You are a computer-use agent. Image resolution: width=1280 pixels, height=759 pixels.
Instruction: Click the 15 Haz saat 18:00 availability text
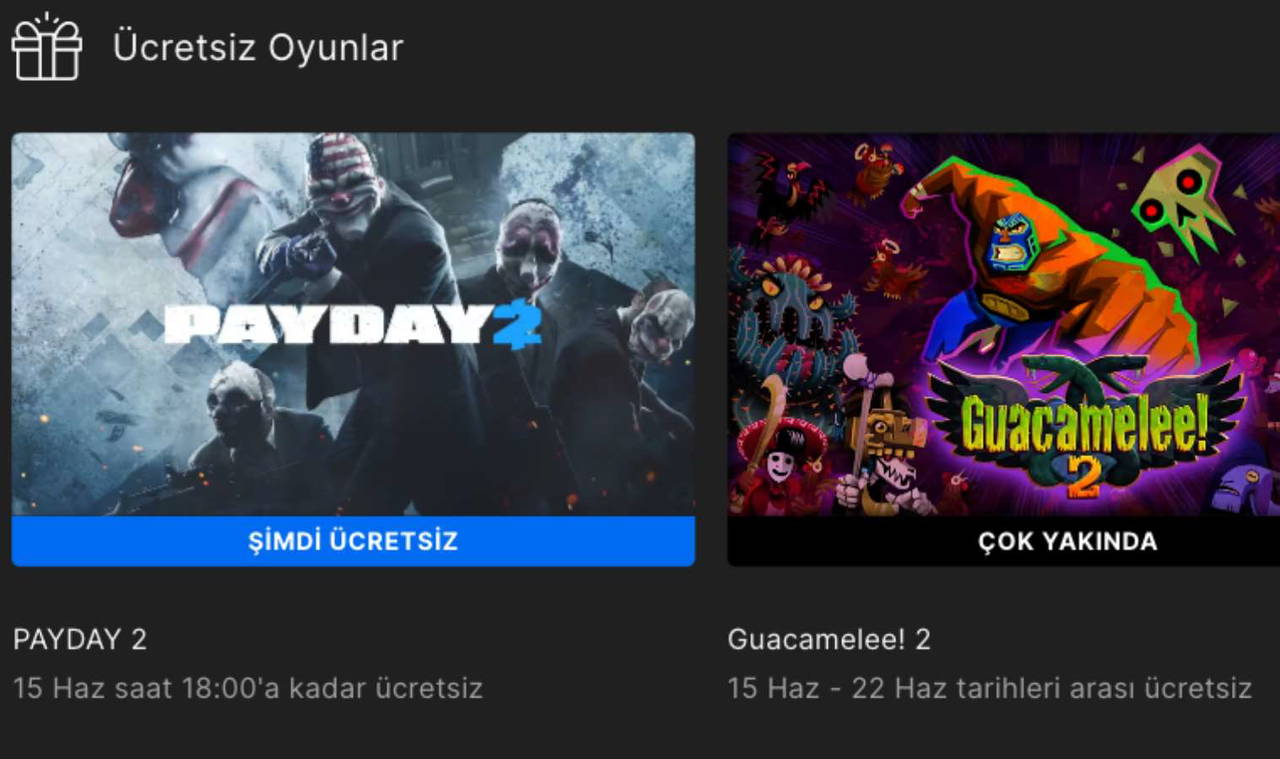coord(248,688)
